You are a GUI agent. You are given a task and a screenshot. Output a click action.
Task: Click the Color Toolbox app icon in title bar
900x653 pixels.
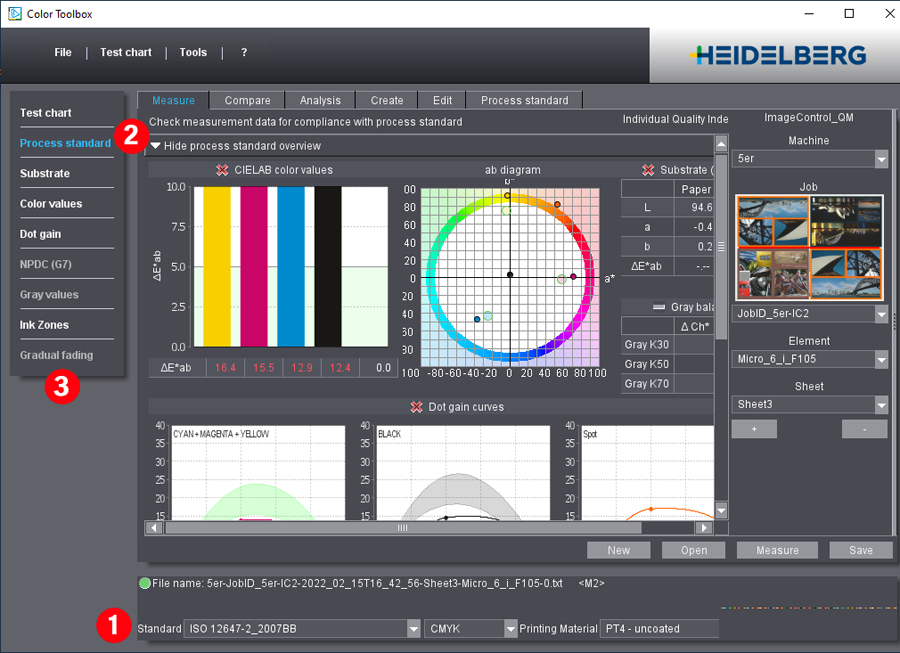[x=15, y=14]
